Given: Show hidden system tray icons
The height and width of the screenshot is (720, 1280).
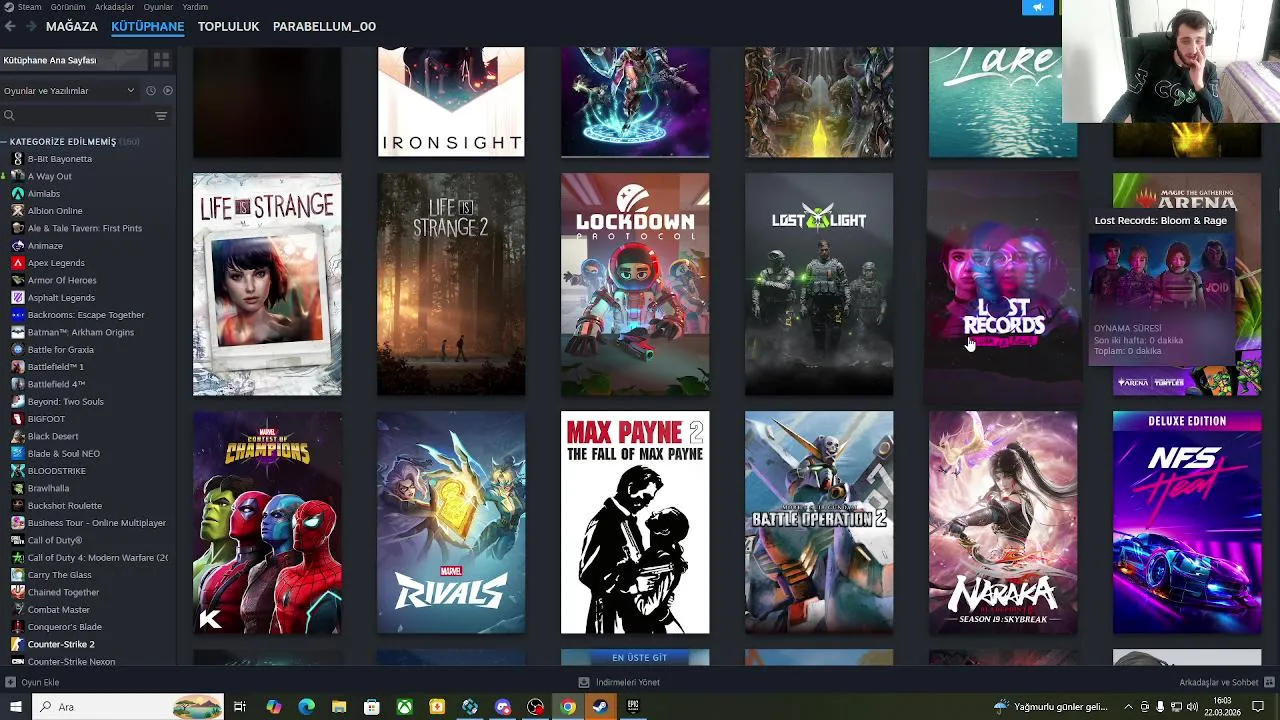Looking at the screenshot, I should point(1128,707).
